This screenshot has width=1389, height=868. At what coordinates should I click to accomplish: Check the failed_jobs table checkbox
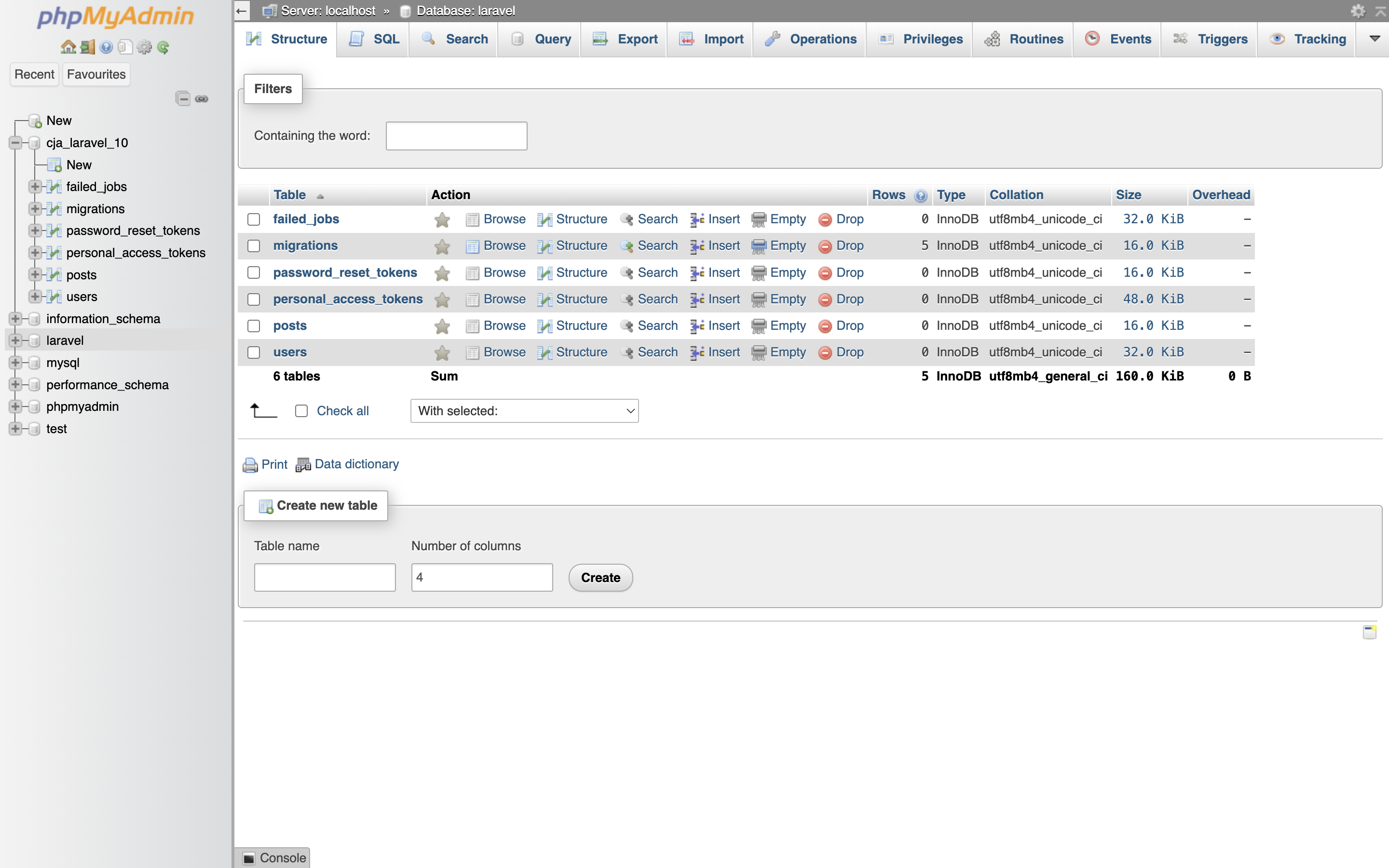(x=254, y=219)
